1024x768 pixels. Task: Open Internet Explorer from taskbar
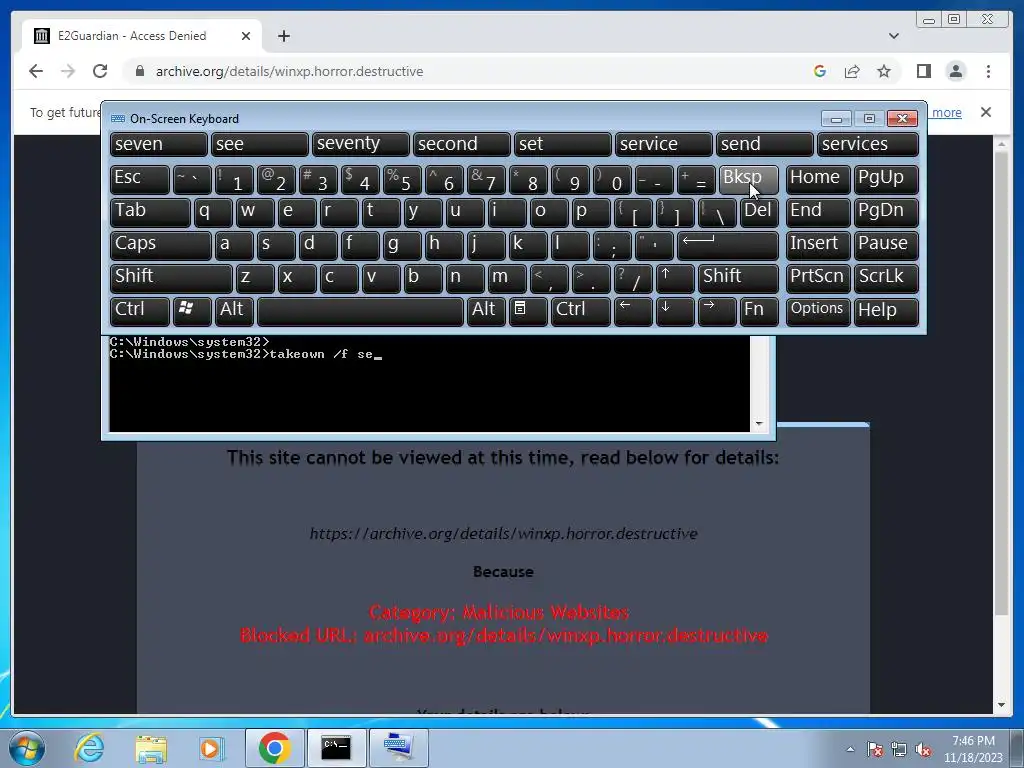click(x=89, y=748)
